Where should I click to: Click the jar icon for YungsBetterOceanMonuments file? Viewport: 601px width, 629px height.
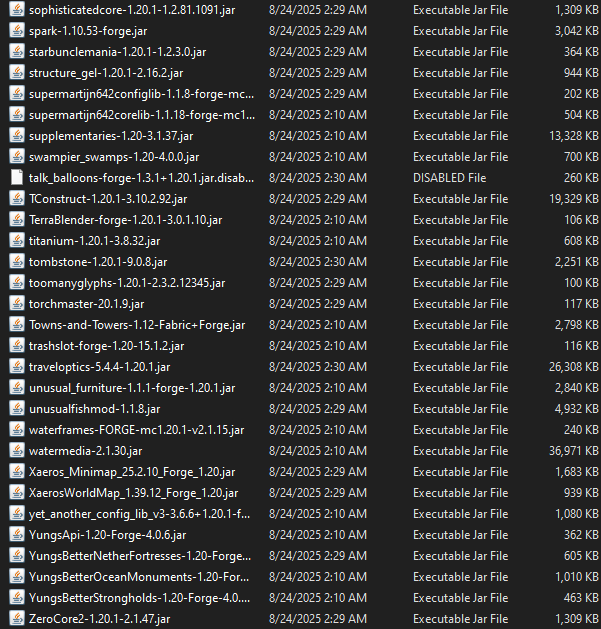pyautogui.click(x=17, y=576)
